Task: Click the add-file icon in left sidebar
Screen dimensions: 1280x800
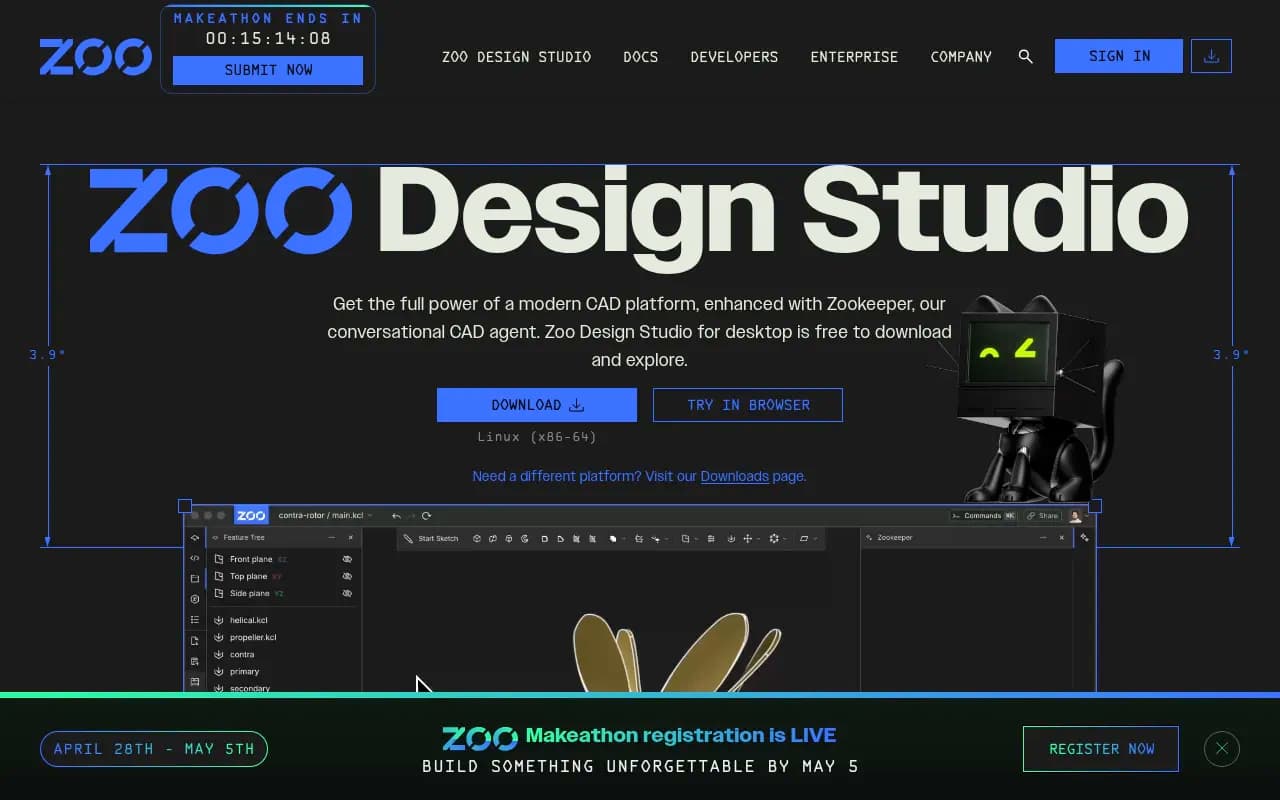Action: (x=195, y=641)
